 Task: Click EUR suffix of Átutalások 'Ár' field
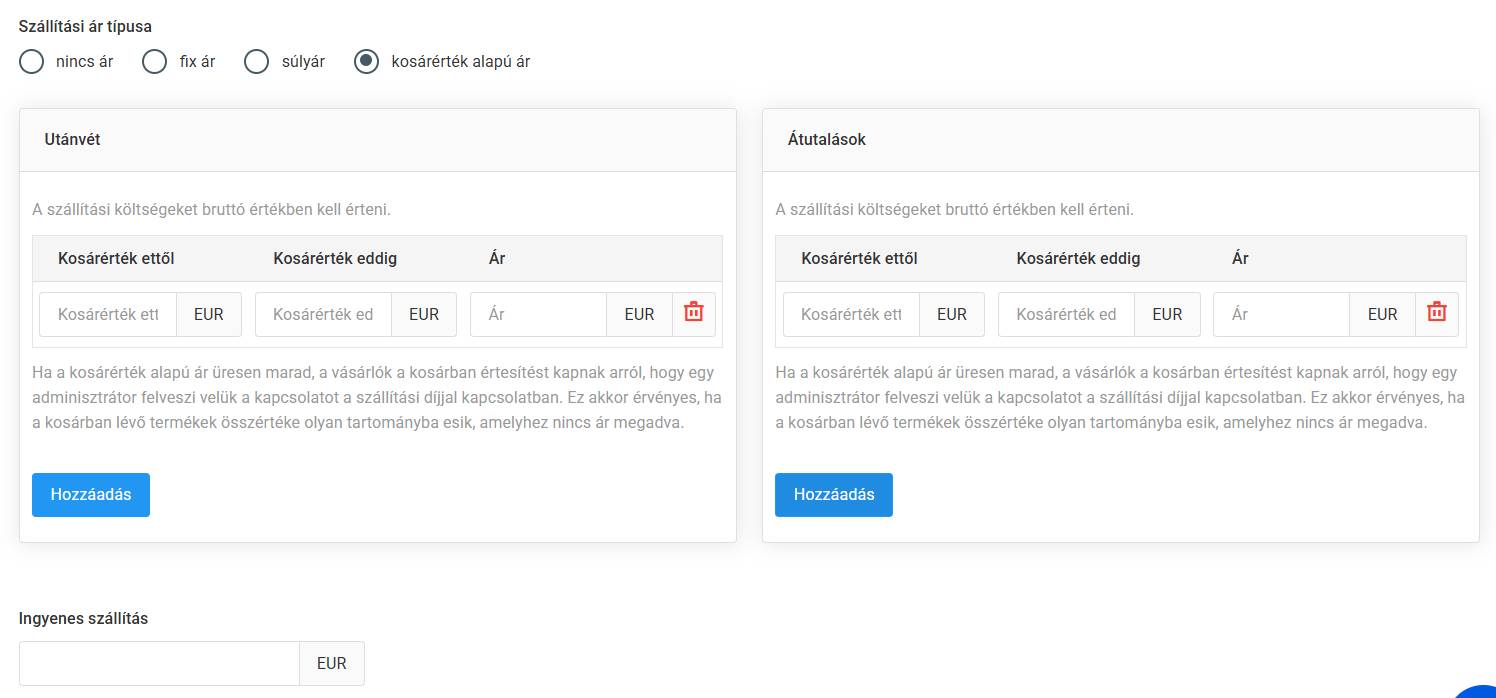pyautogui.click(x=1382, y=314)
